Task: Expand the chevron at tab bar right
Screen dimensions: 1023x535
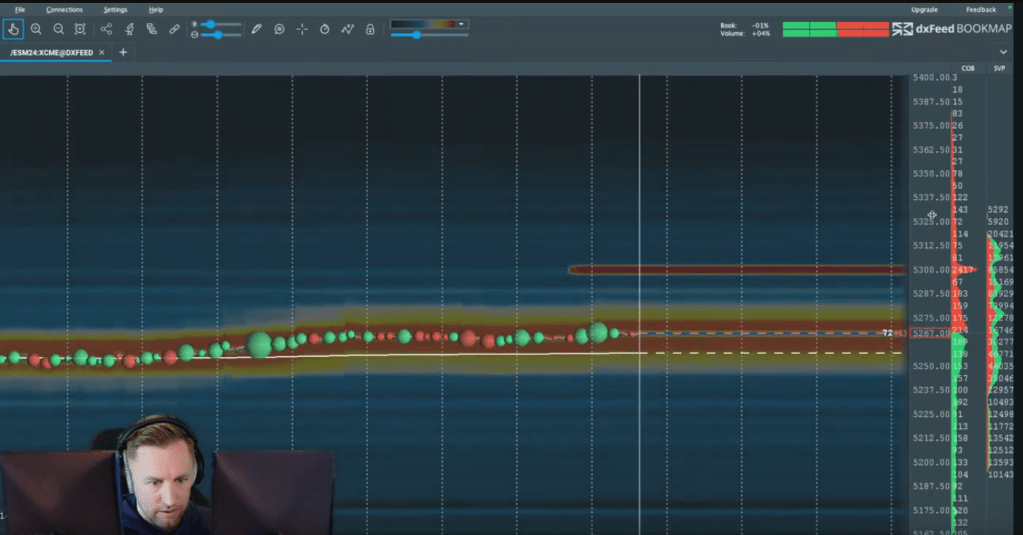Action: [x=1003, y=52]
